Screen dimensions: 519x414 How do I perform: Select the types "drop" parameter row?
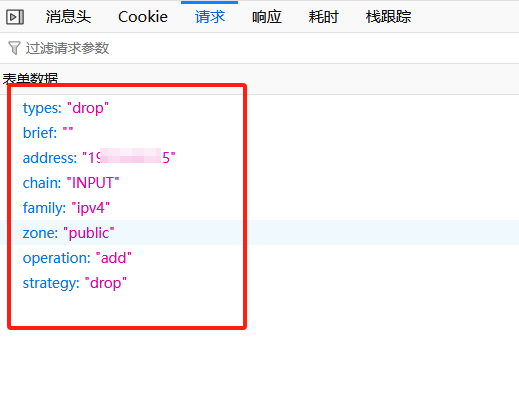coord(259,108)
